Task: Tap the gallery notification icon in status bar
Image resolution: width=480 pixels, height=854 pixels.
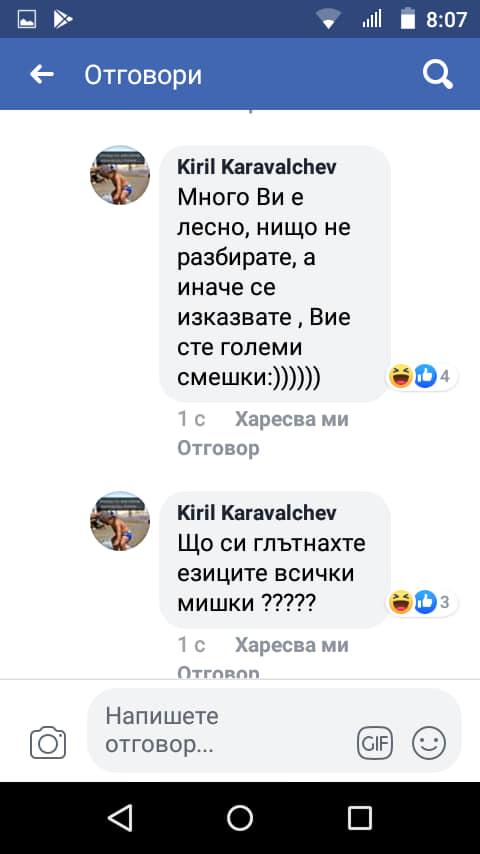Action: point(27,20)
